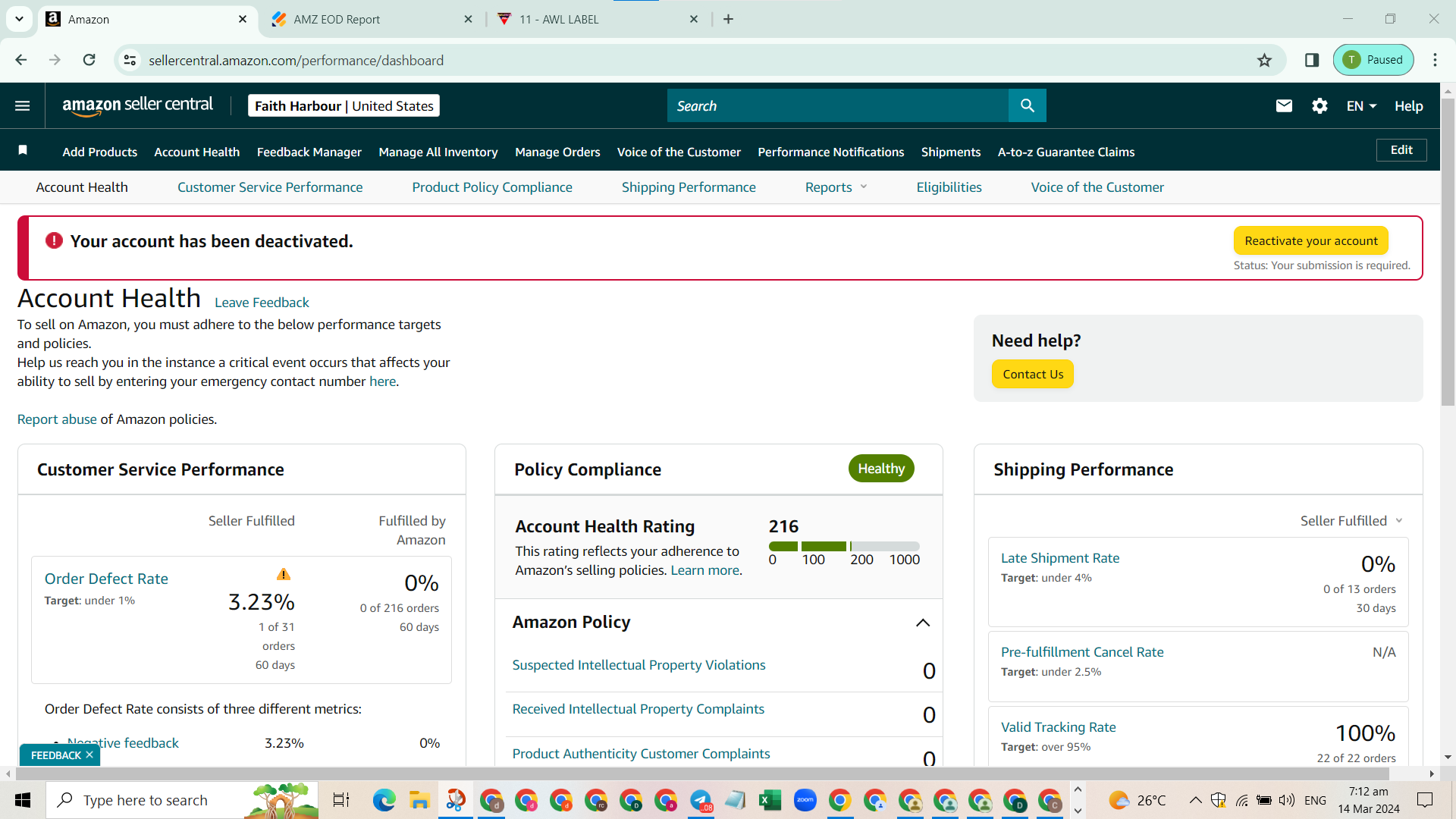Click the Windows taskbar search box
Viewport: 1456px width, 819px height.
[x=182, y=800]
